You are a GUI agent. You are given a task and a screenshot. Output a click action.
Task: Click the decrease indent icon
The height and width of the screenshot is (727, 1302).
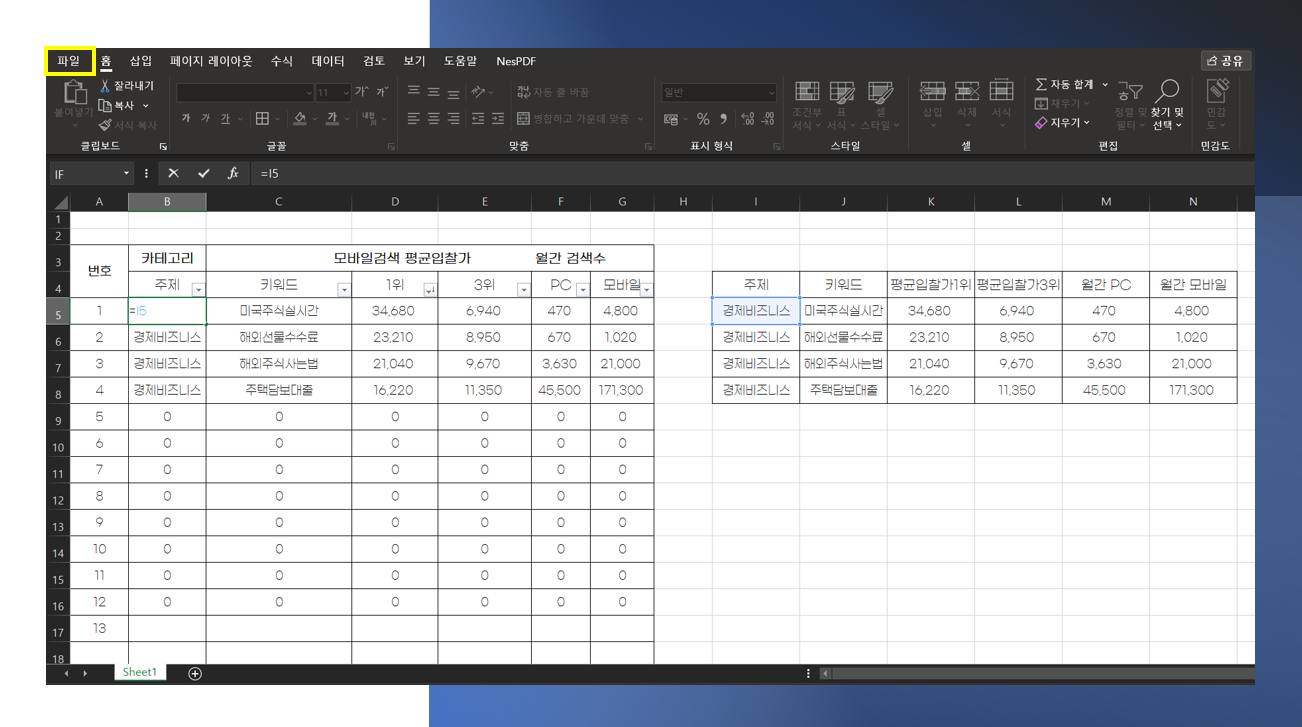tap(478, 118)
